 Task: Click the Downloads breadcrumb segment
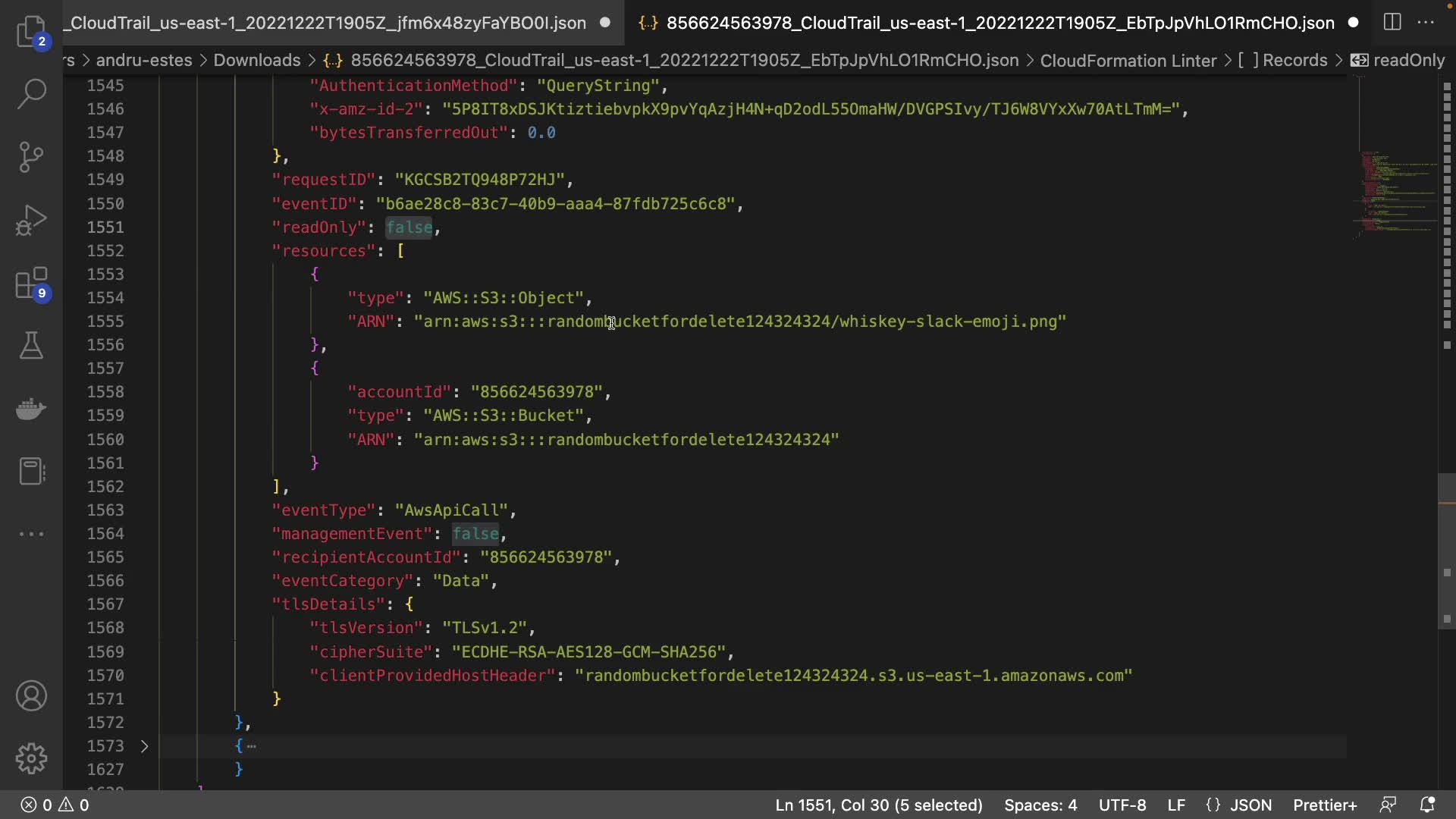click(x=256, y=60)
